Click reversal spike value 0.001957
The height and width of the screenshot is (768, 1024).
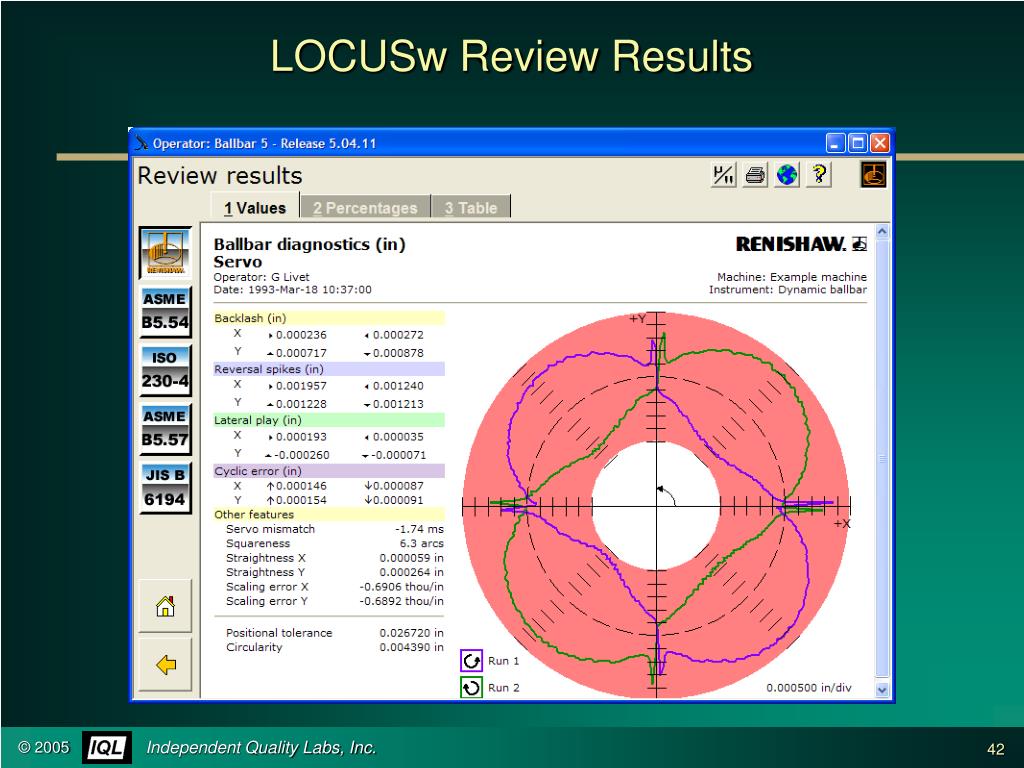click(x=301, y=386)
